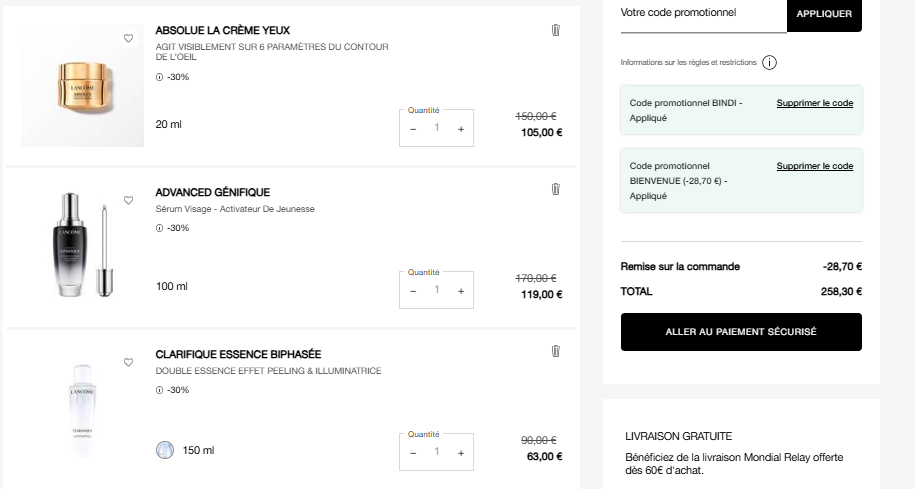Decrease quantity of Advanced Génifique
The image size is (915, 489).
(413, 291)
